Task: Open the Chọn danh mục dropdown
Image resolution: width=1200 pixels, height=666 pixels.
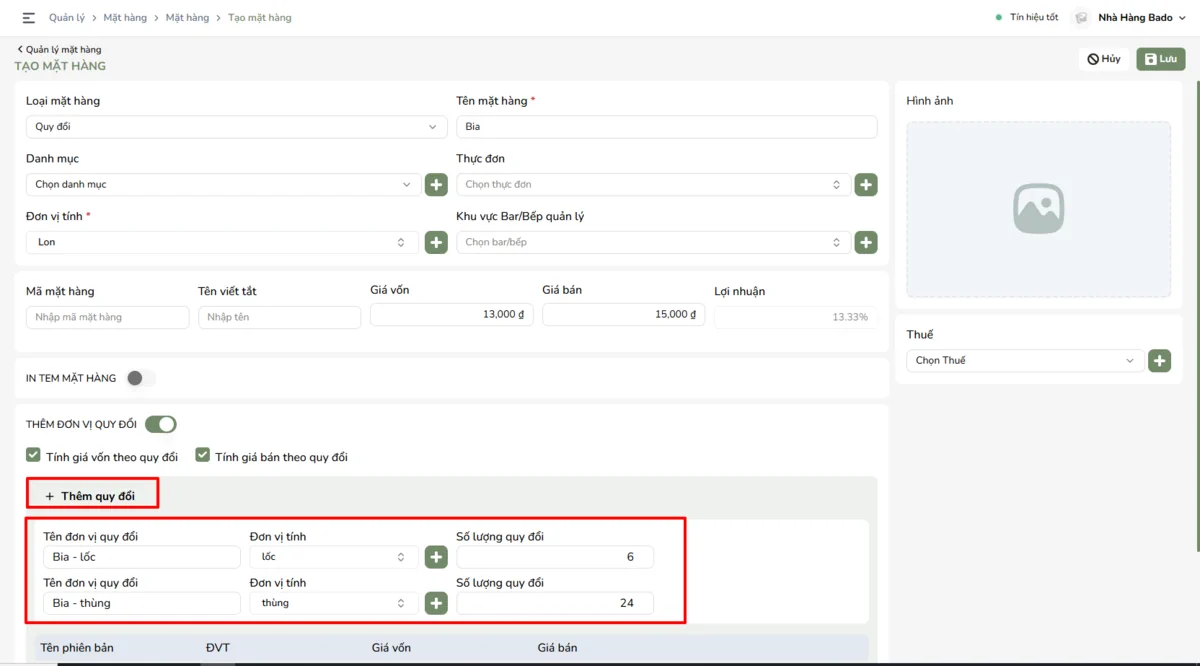Action: click(223, 185)
